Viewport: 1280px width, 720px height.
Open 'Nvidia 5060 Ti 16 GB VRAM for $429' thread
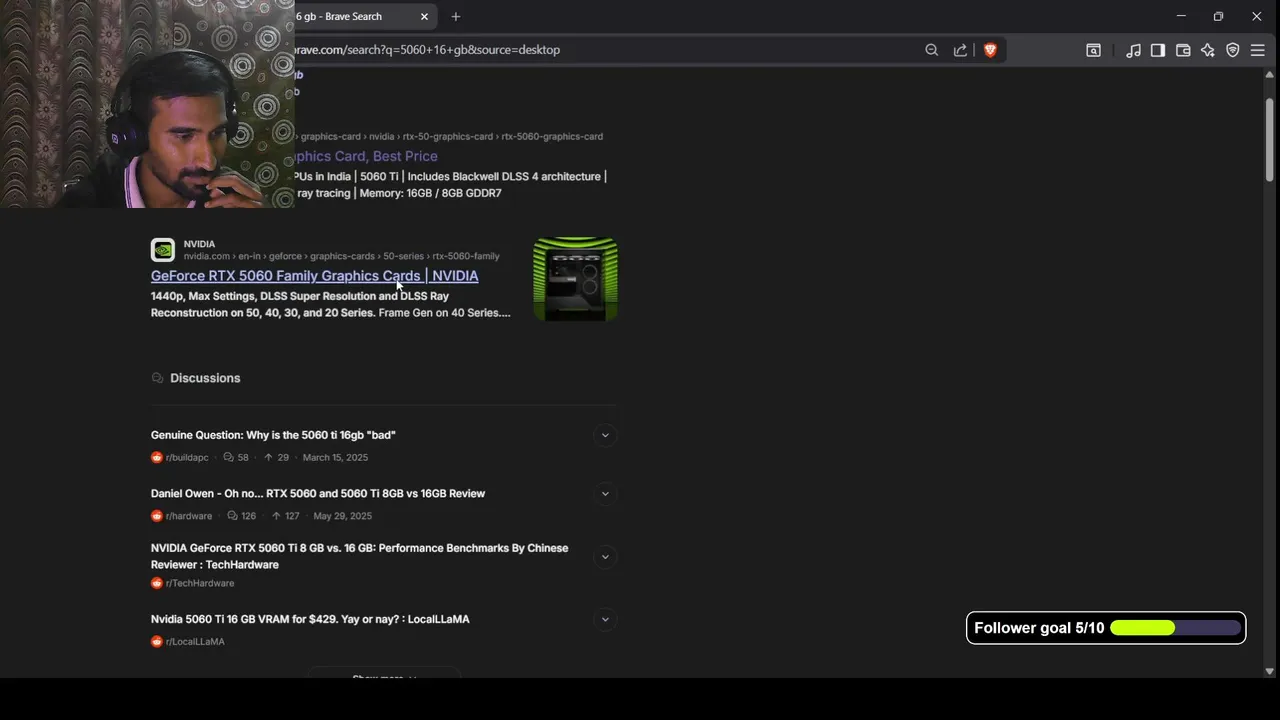(x=310, y=619)
